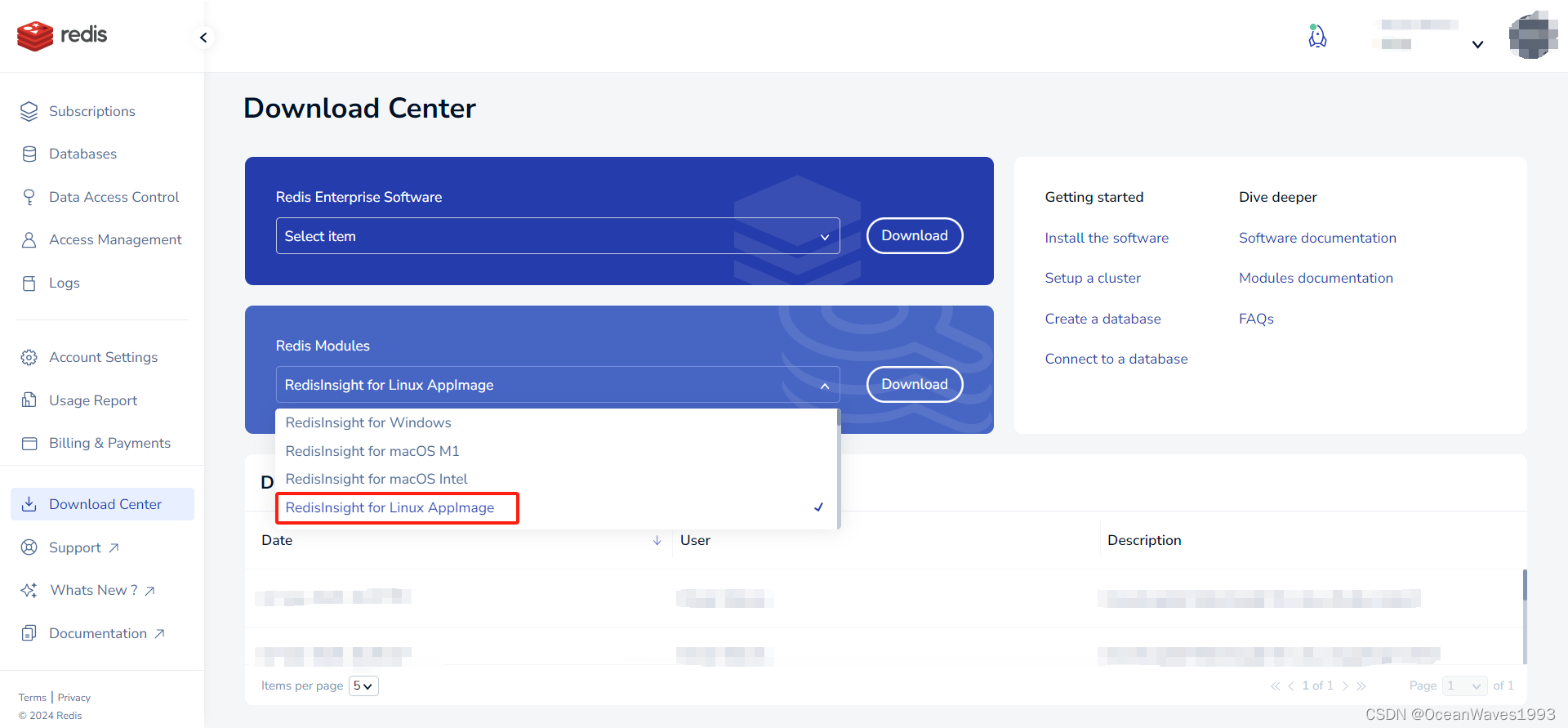Click the Billing & Payments card icon
This screenshot has height=728, width=1568.
point(29,443)
